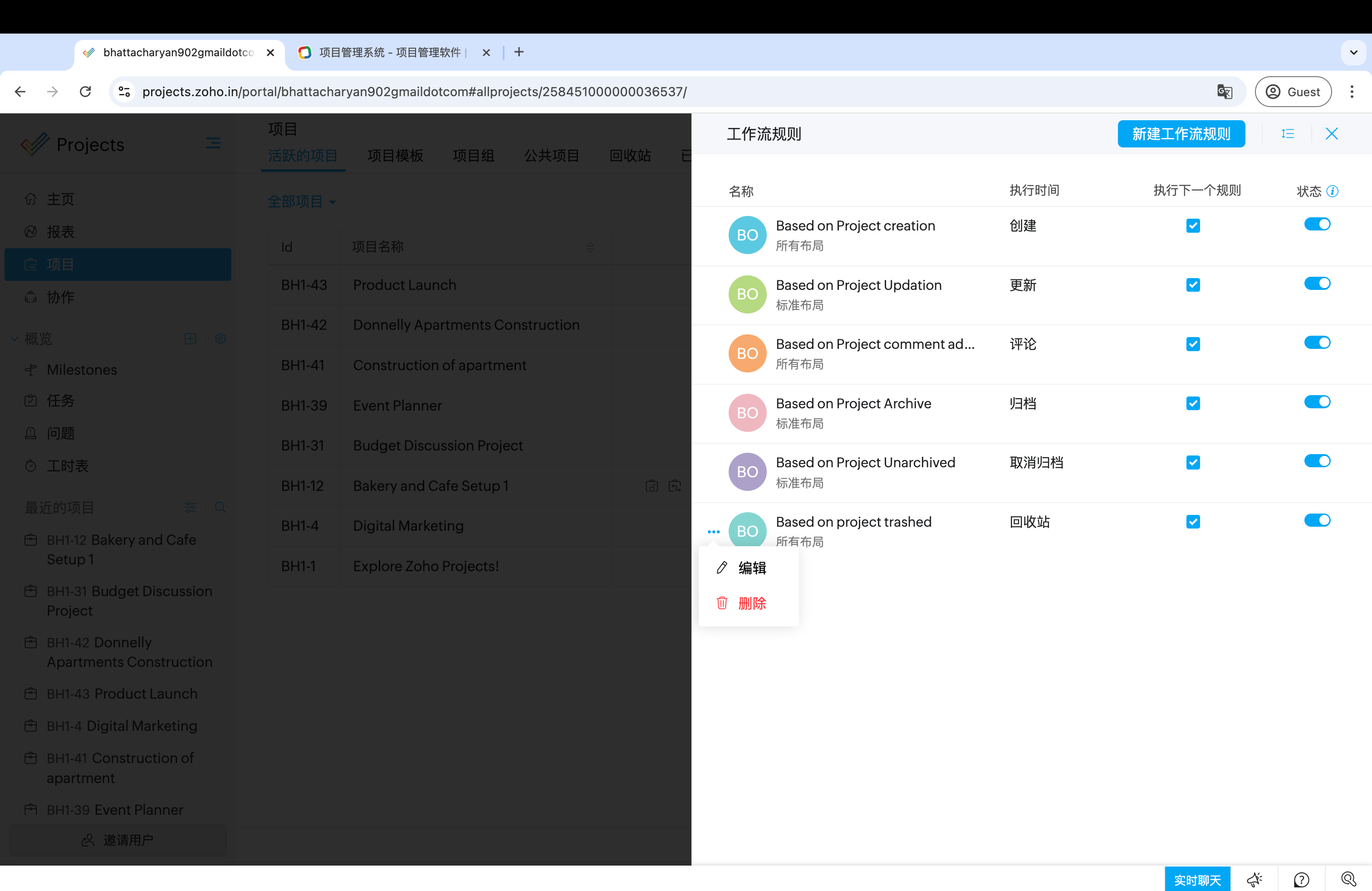Screen dimensions: 1372x891
Task: Choose 删除 in the context menu
Action: point(751,603)
